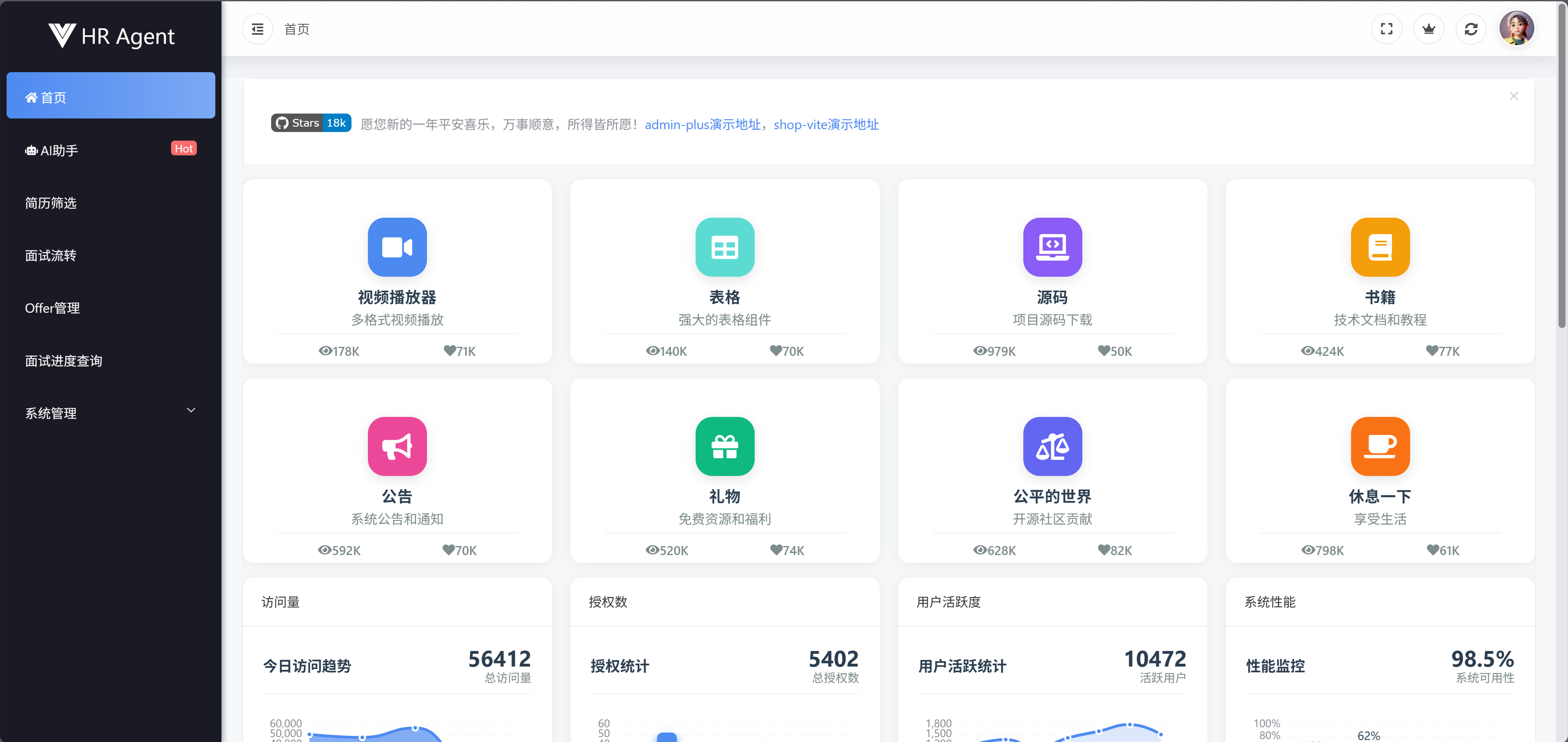Toggle fullscreen mode in the header
Screen dimensions: 1568x742
[x=1386, y=29]
